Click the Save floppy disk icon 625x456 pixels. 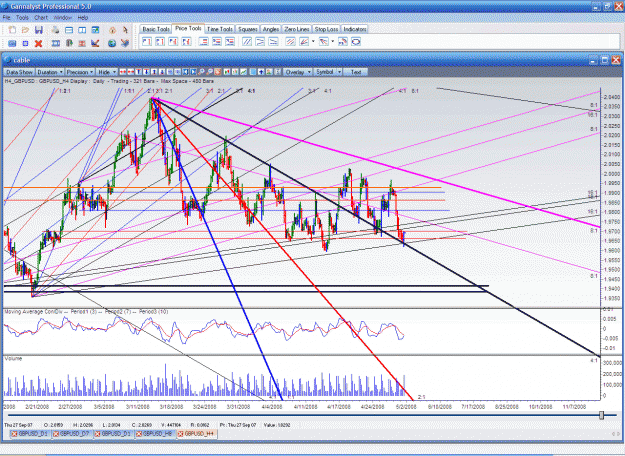39,30
